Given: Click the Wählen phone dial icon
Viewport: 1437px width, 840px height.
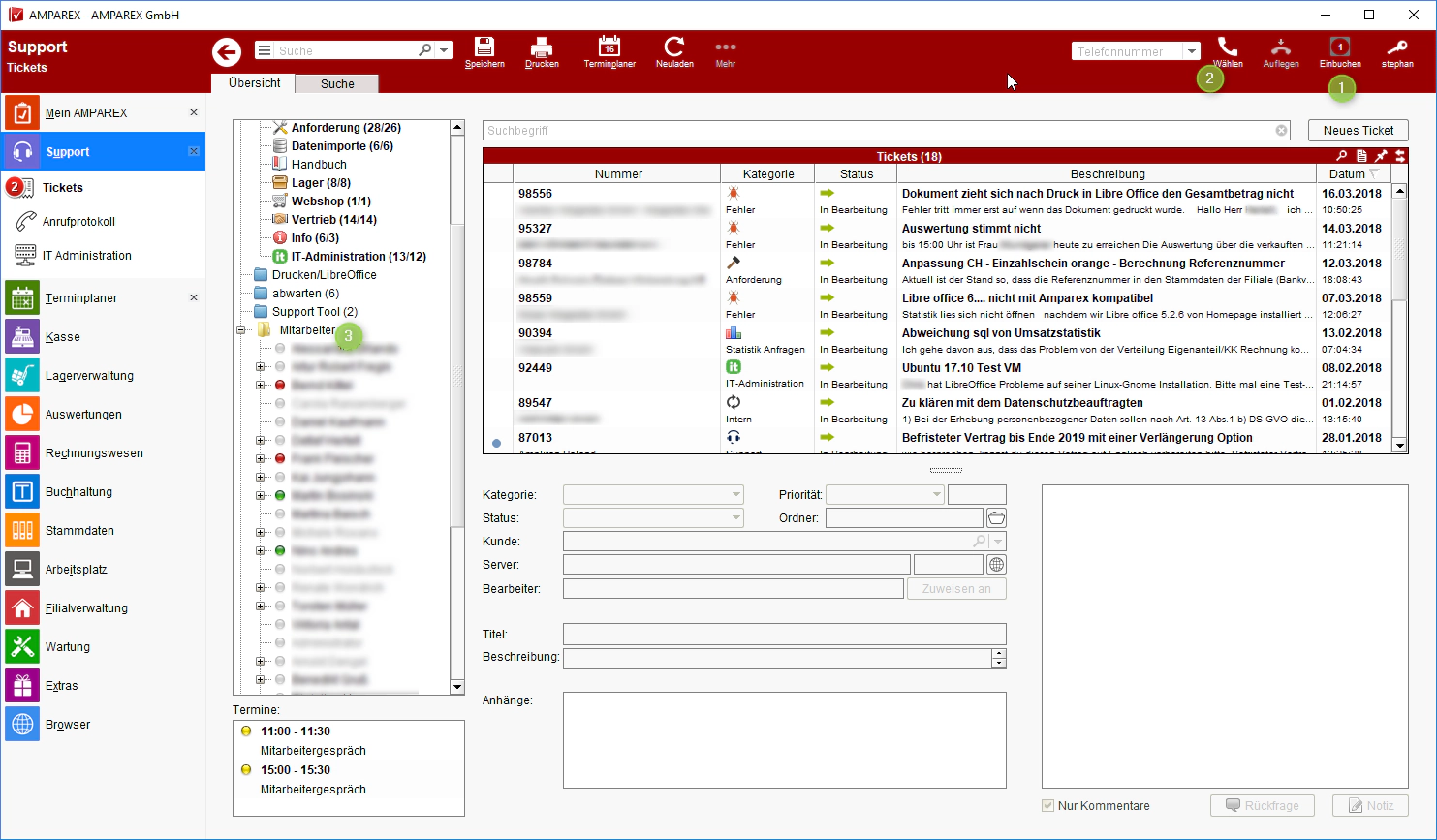Looking at the screenshot, I should click(1227, 47).
